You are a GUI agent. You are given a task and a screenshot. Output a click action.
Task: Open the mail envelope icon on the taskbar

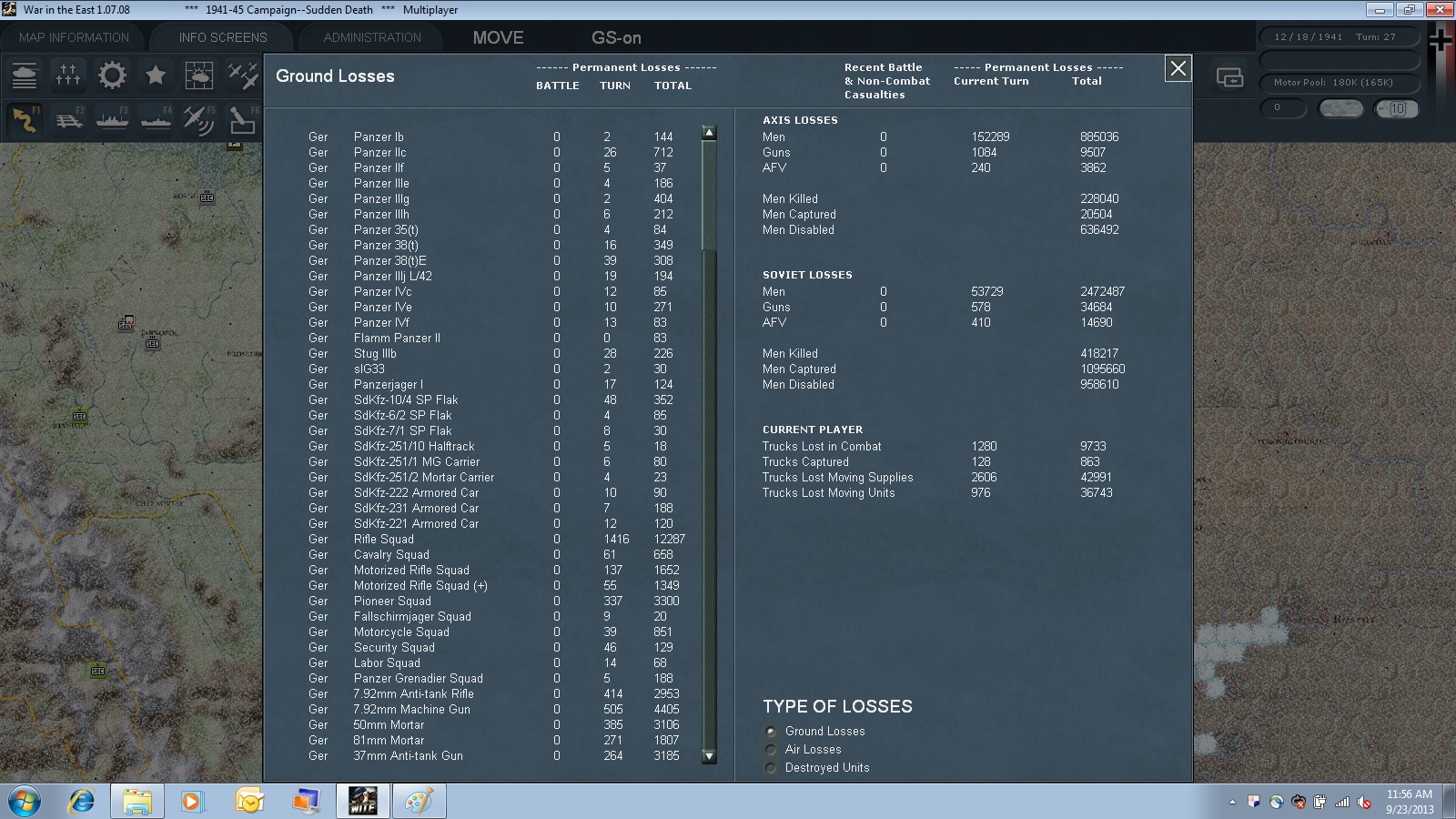pyautogui.click(x=248, y=802)
